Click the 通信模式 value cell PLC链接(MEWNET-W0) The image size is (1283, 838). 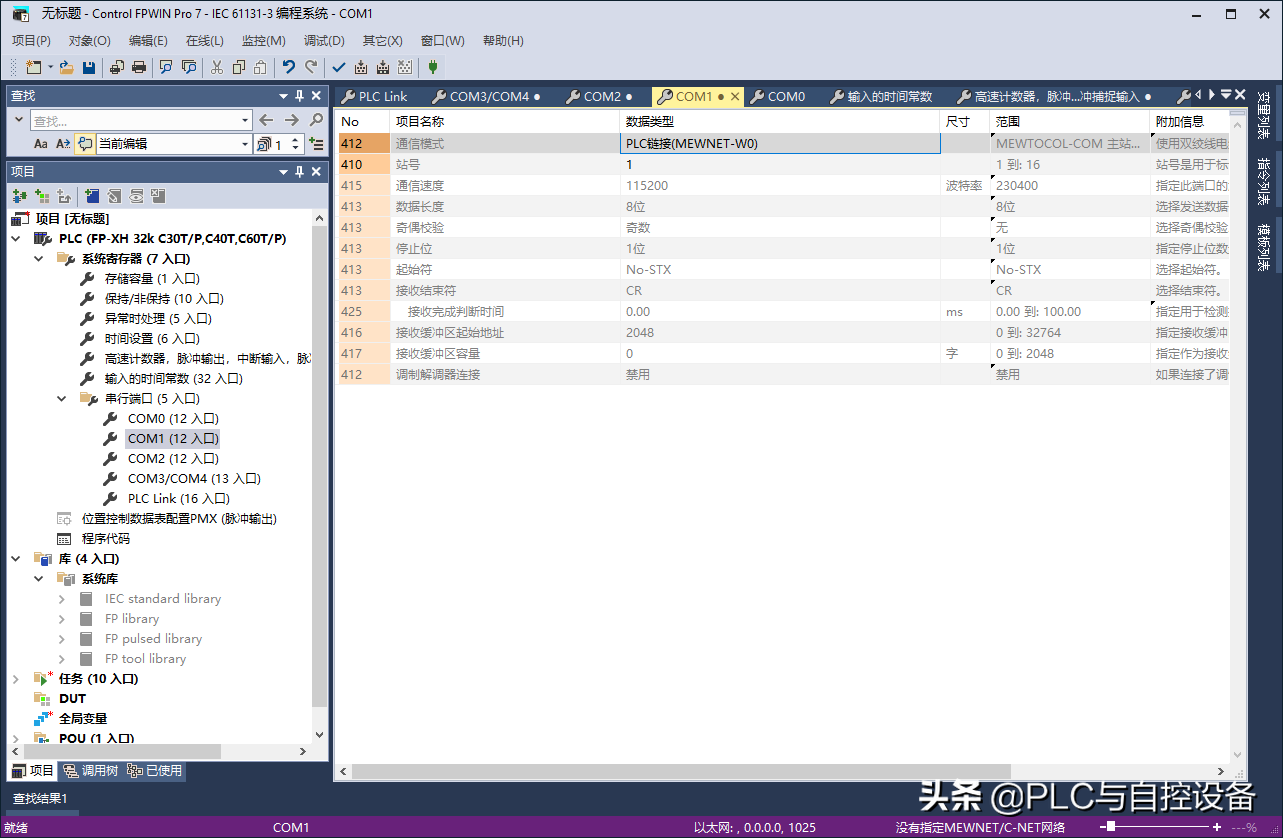[780, 144]
